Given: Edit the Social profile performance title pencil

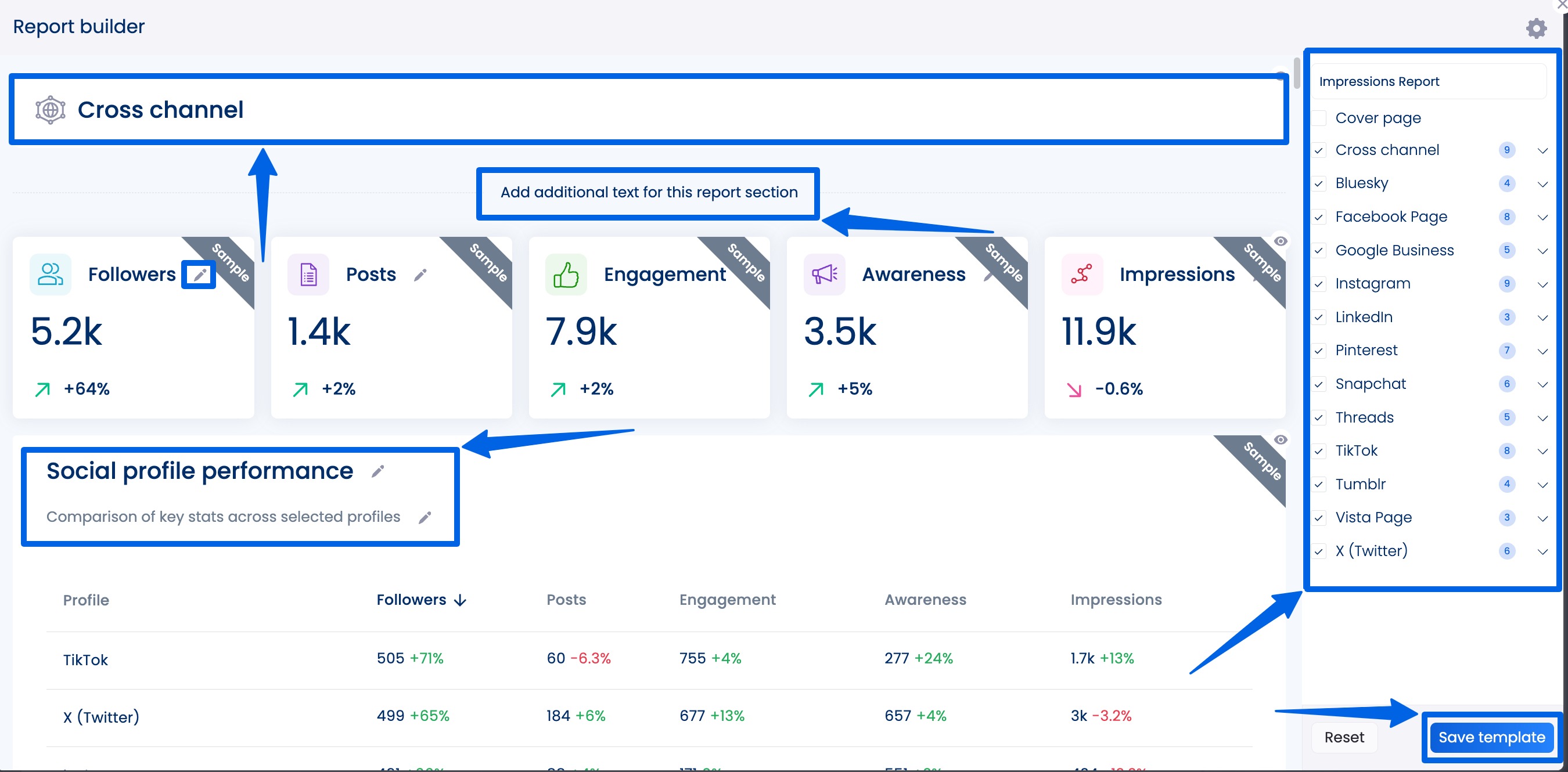Looking at the screenshot, I should point(378,470).
